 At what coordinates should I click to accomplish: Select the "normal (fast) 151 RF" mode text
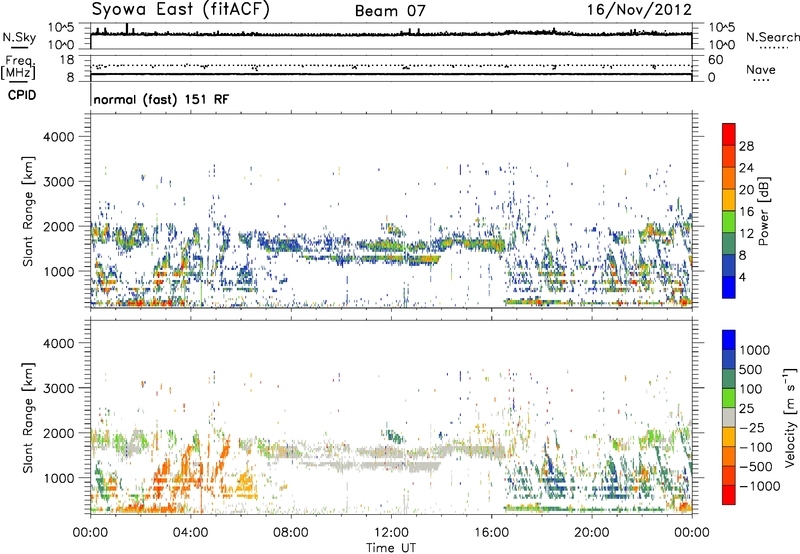click(161, 99)
